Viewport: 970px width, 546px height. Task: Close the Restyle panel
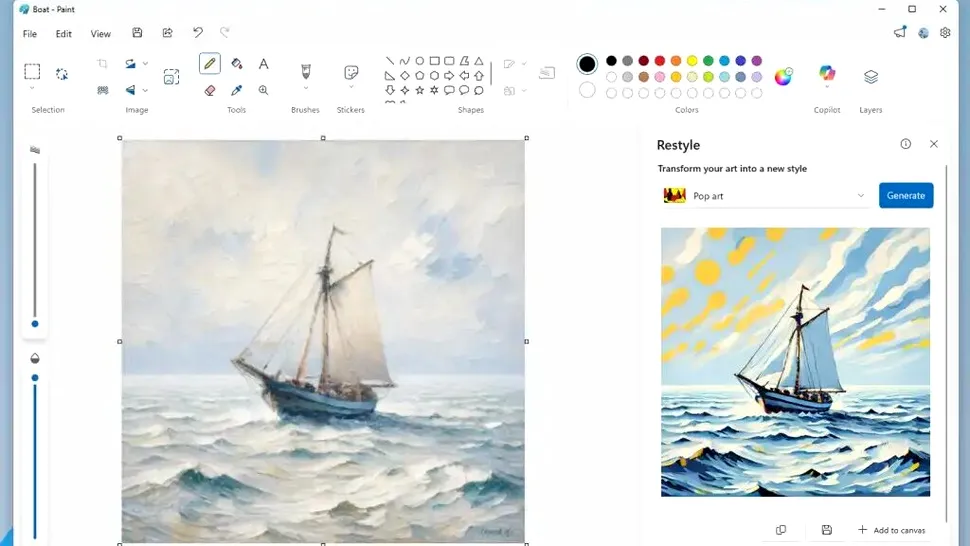click(x=934, y=144)
